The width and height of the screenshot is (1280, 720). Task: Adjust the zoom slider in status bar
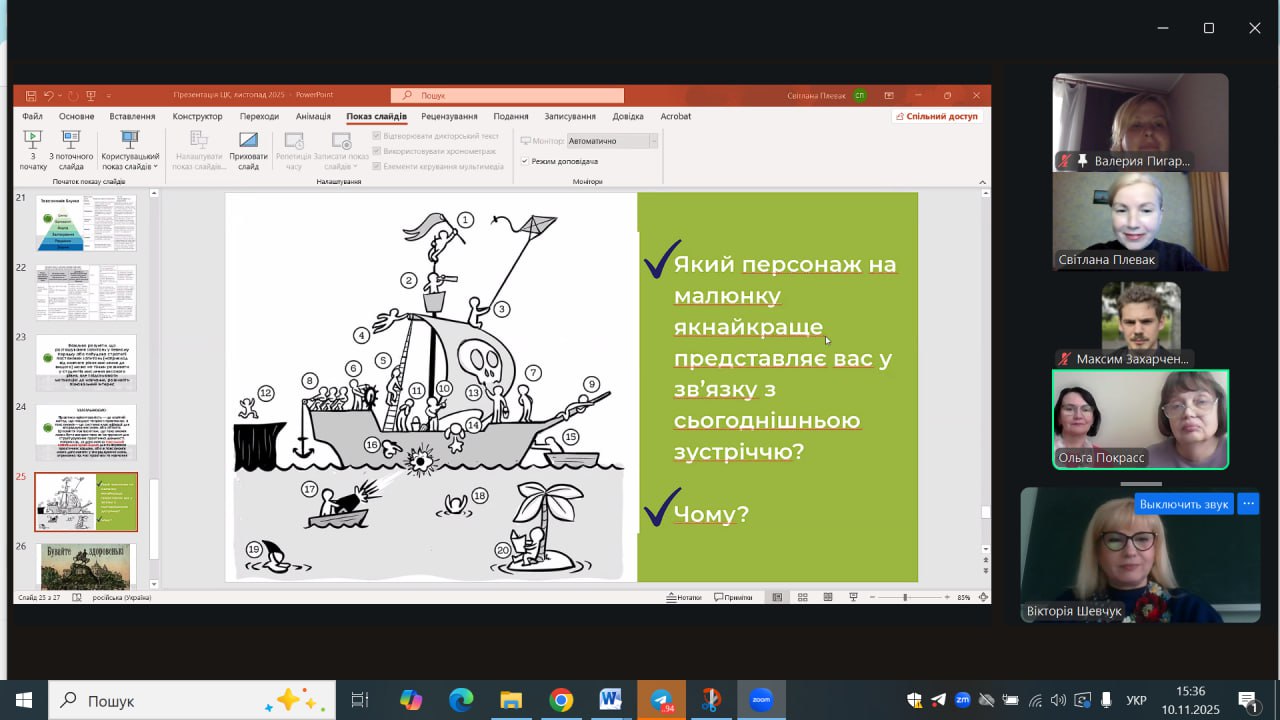[905, 597]
